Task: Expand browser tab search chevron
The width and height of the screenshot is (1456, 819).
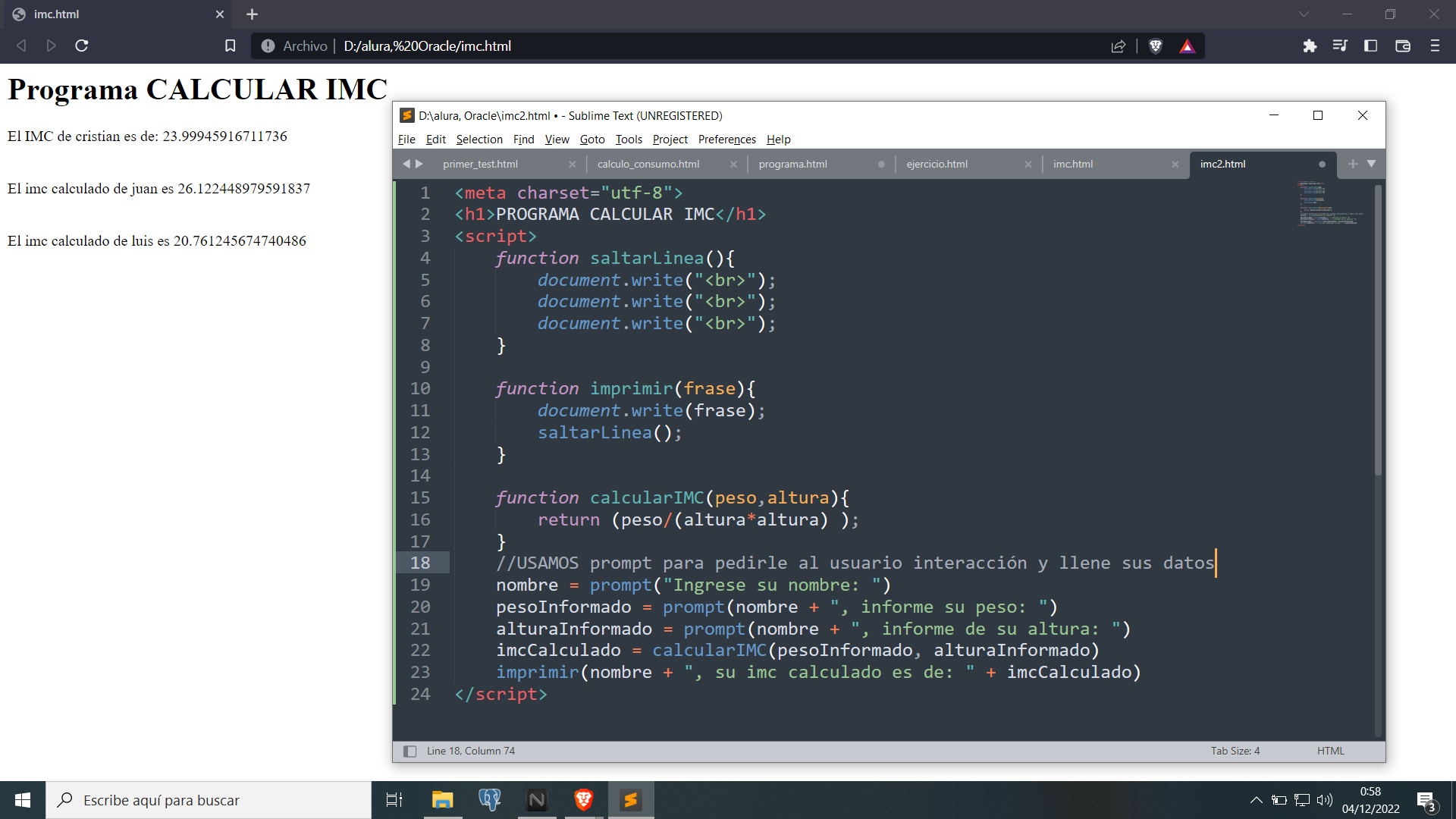Action: (1304, 14)
